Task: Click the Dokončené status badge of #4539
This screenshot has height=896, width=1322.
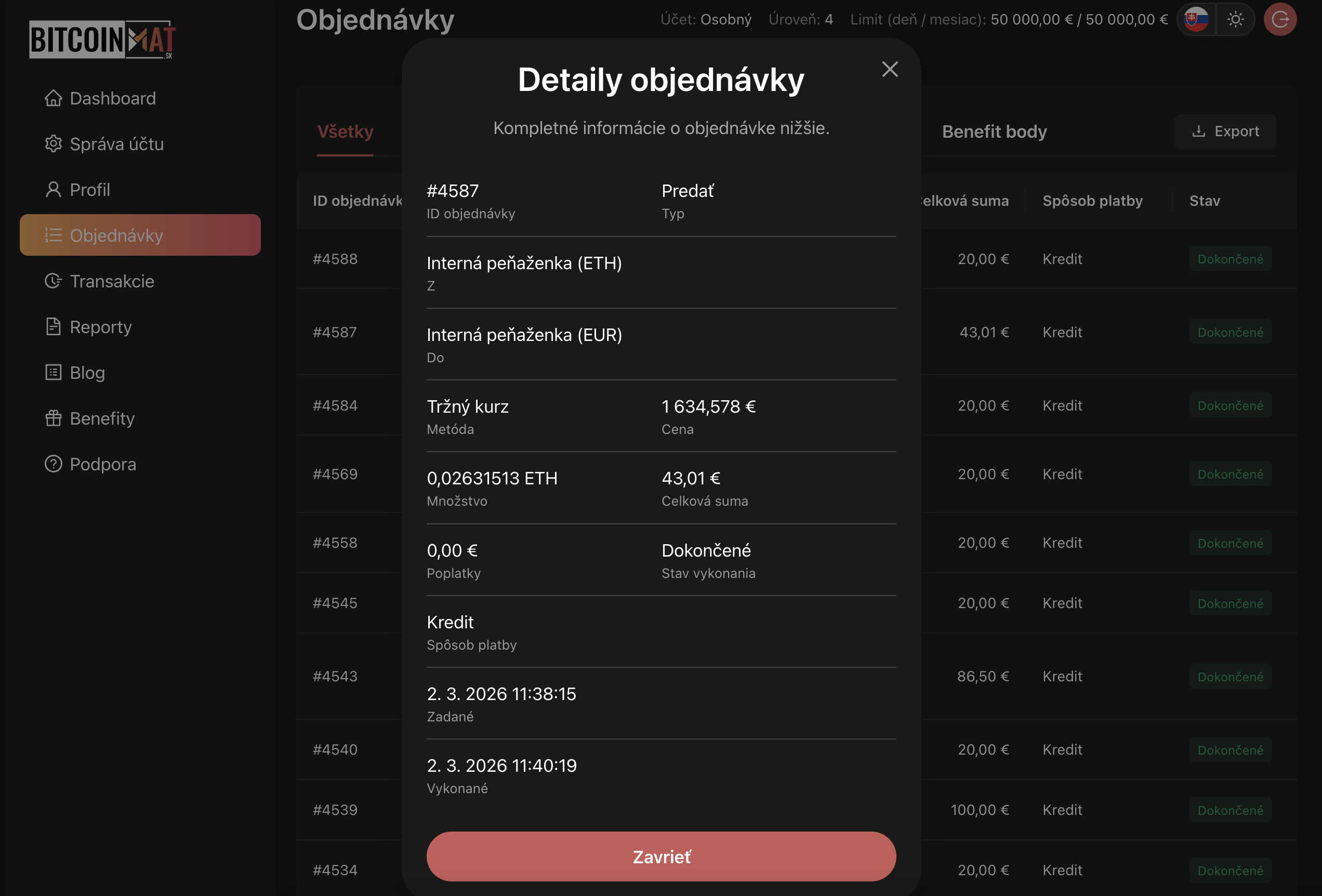Action: [1230, 810]
